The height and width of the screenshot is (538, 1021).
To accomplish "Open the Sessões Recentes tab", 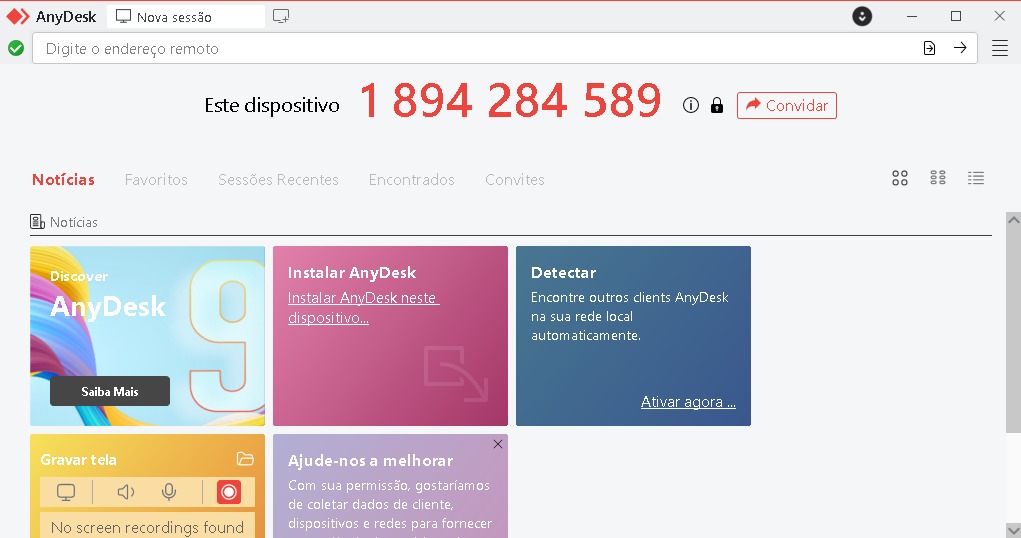I will click(x=278, y=180).
